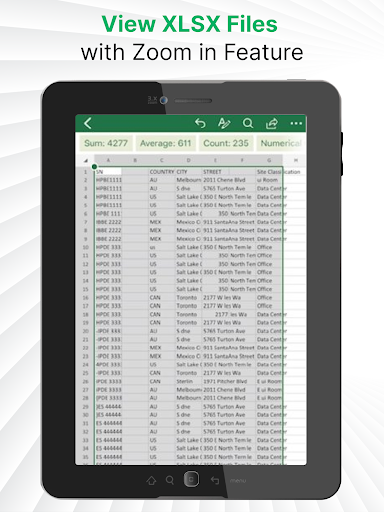Select column B header
Image resolution: width=384 pixels, height=512 pixels.
point(135,160)
